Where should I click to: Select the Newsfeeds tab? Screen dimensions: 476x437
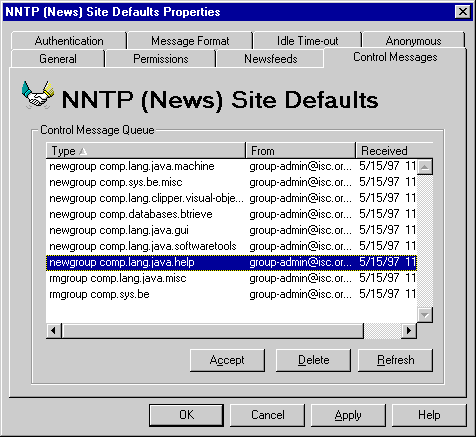pyautogui.click(x=270, y=59)
